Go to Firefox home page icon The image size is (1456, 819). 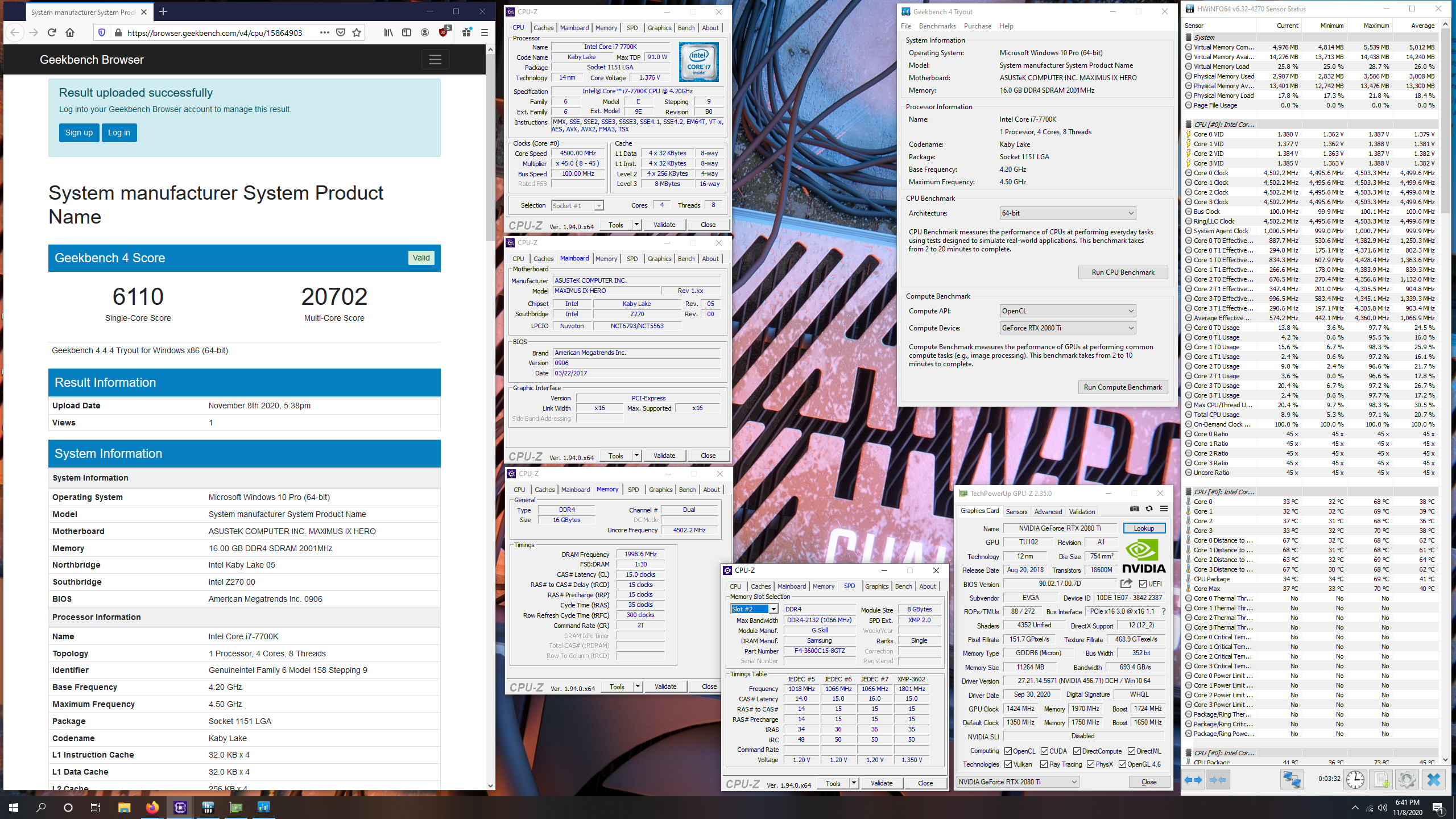coord(70,32)
